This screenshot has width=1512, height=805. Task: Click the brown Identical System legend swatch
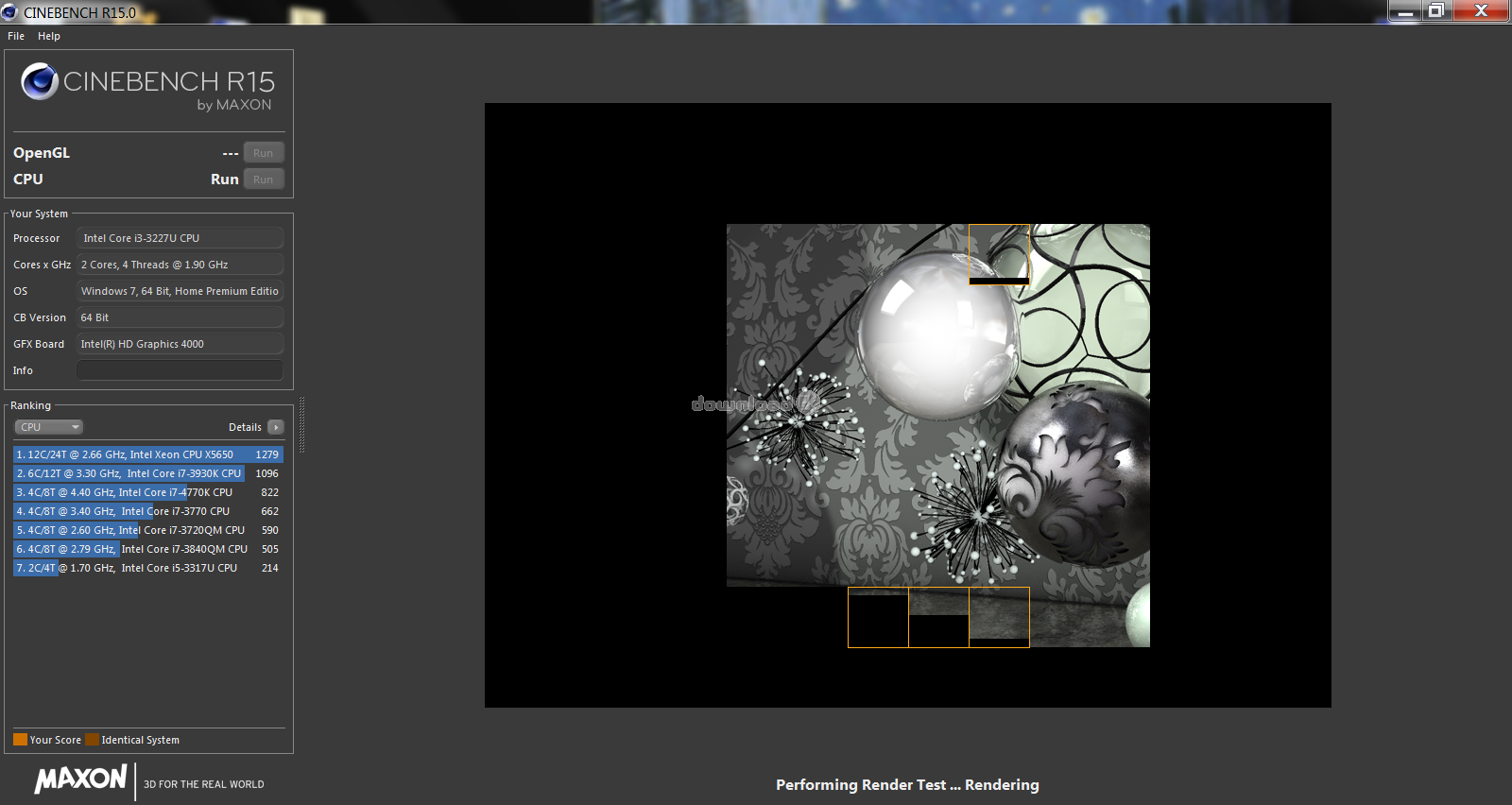tap(92, 740)
